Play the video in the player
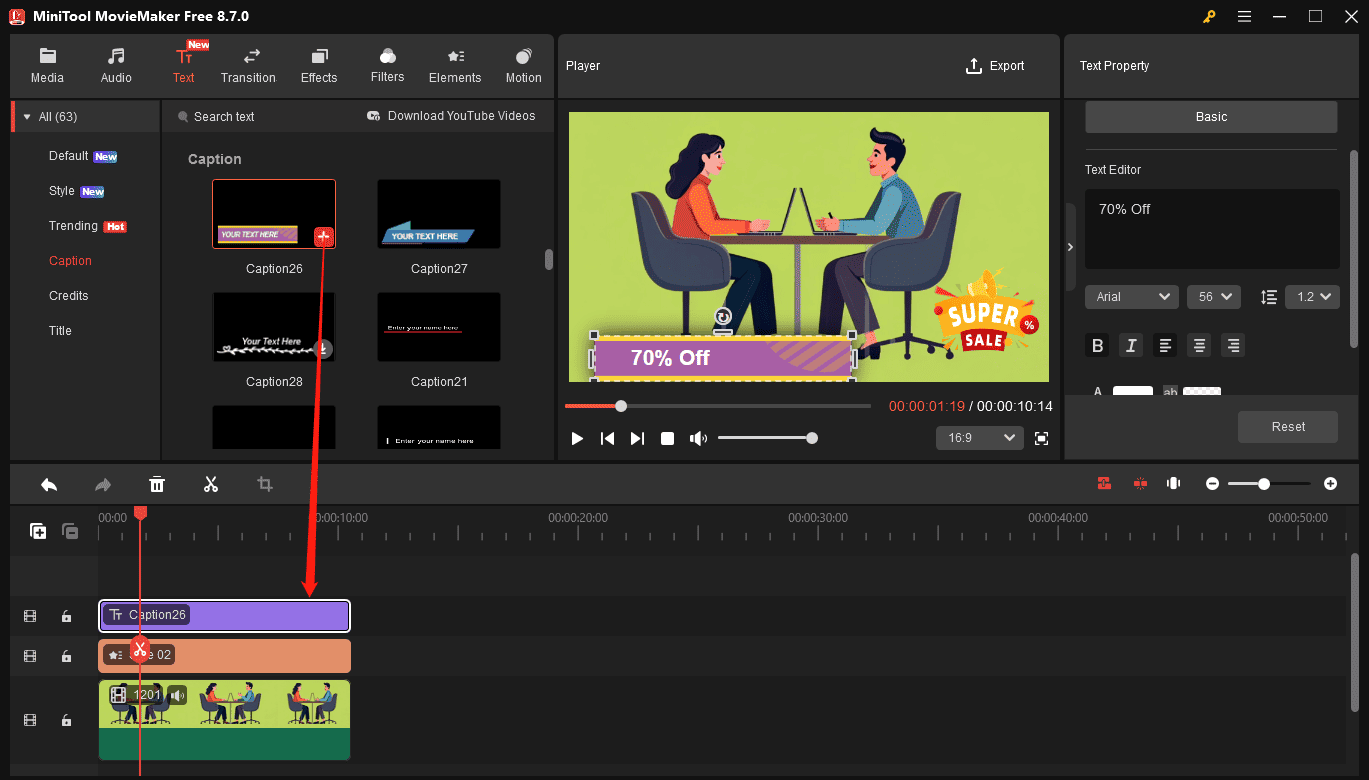The width and height of the screenshot is (1369, 780). pyautogui.click(x=577, y=438)
